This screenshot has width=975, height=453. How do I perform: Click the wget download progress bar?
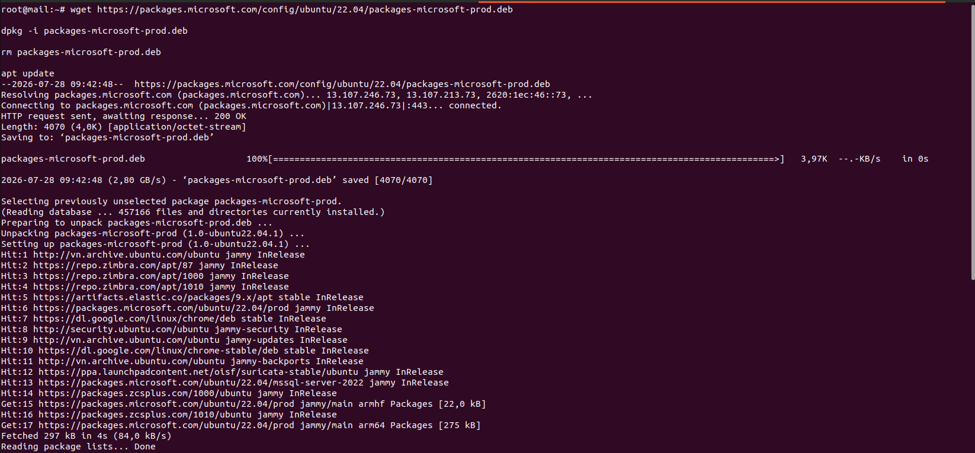526,159
